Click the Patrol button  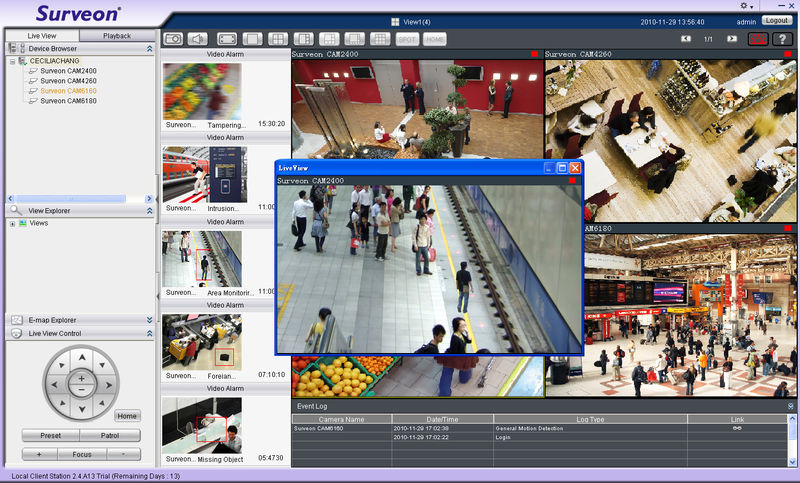(x=110, y=436)
